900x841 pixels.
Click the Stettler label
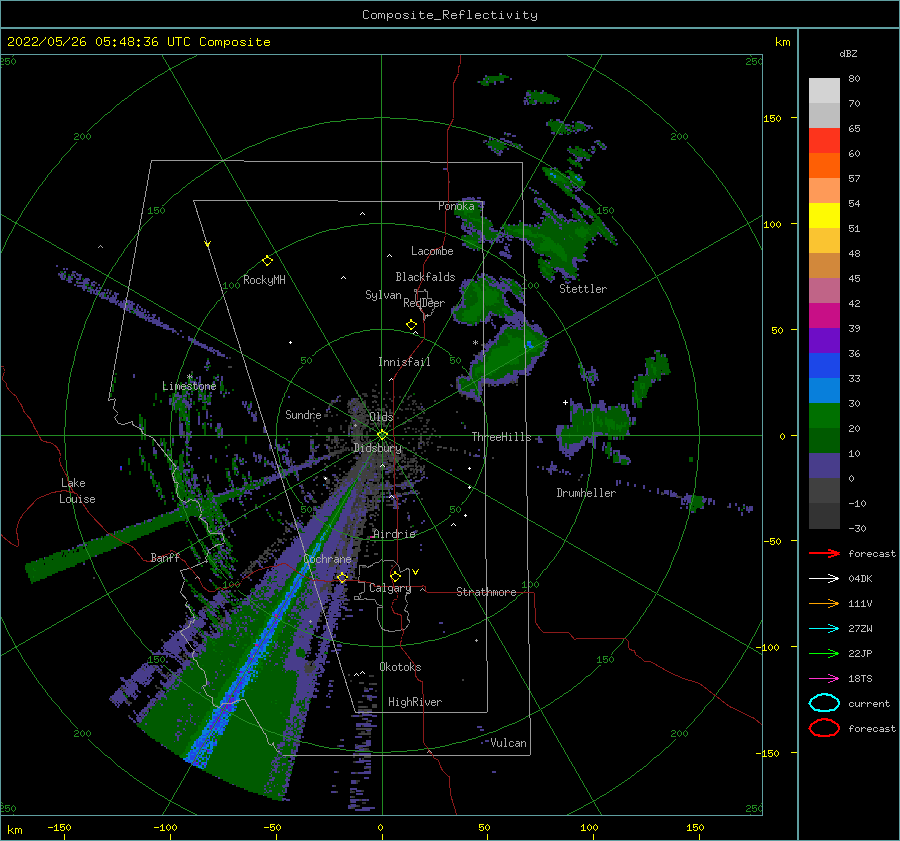coord(583,289)
